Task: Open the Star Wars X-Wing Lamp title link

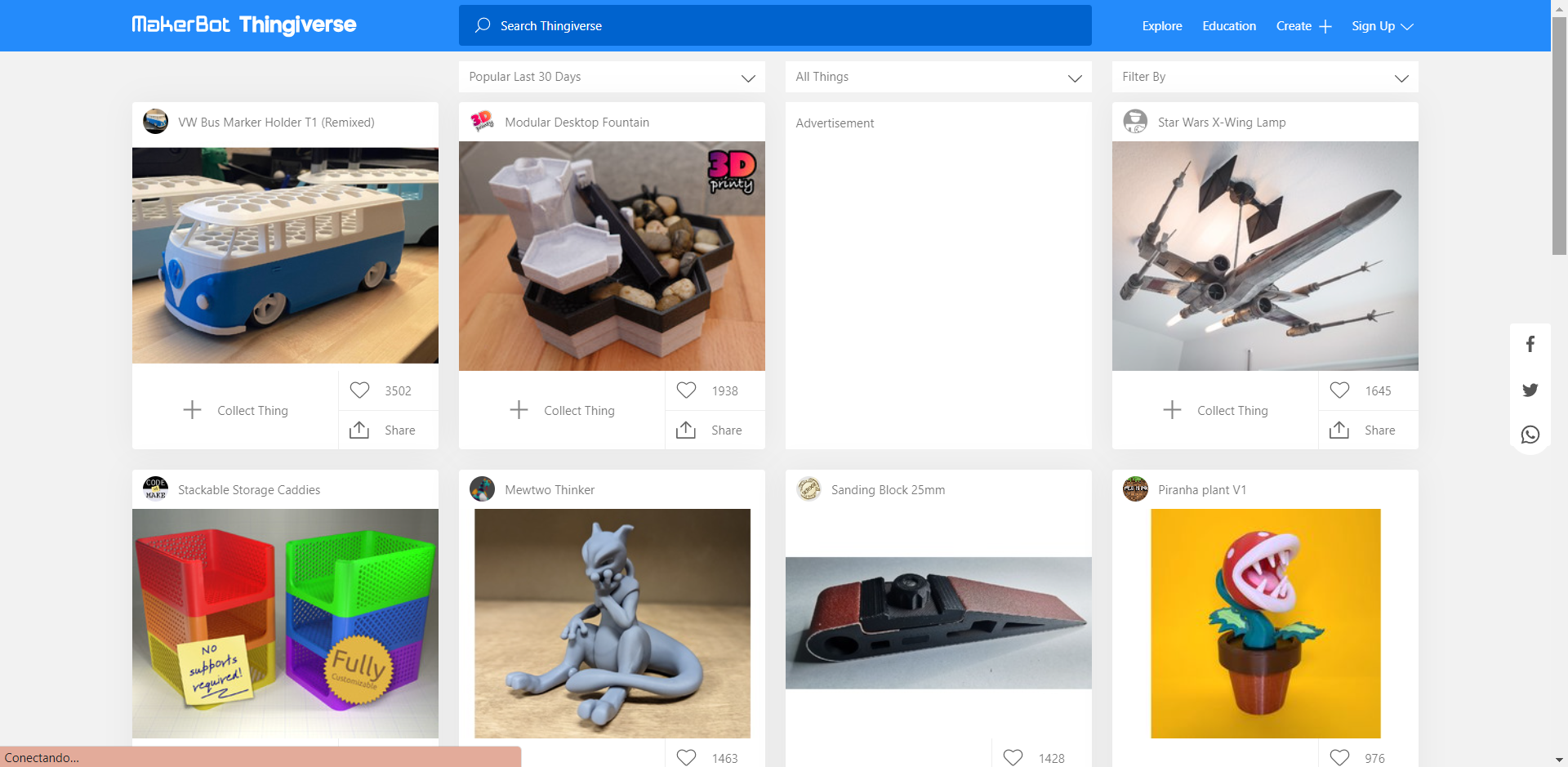Action: pyautogui.click(x=1222, y=123)
